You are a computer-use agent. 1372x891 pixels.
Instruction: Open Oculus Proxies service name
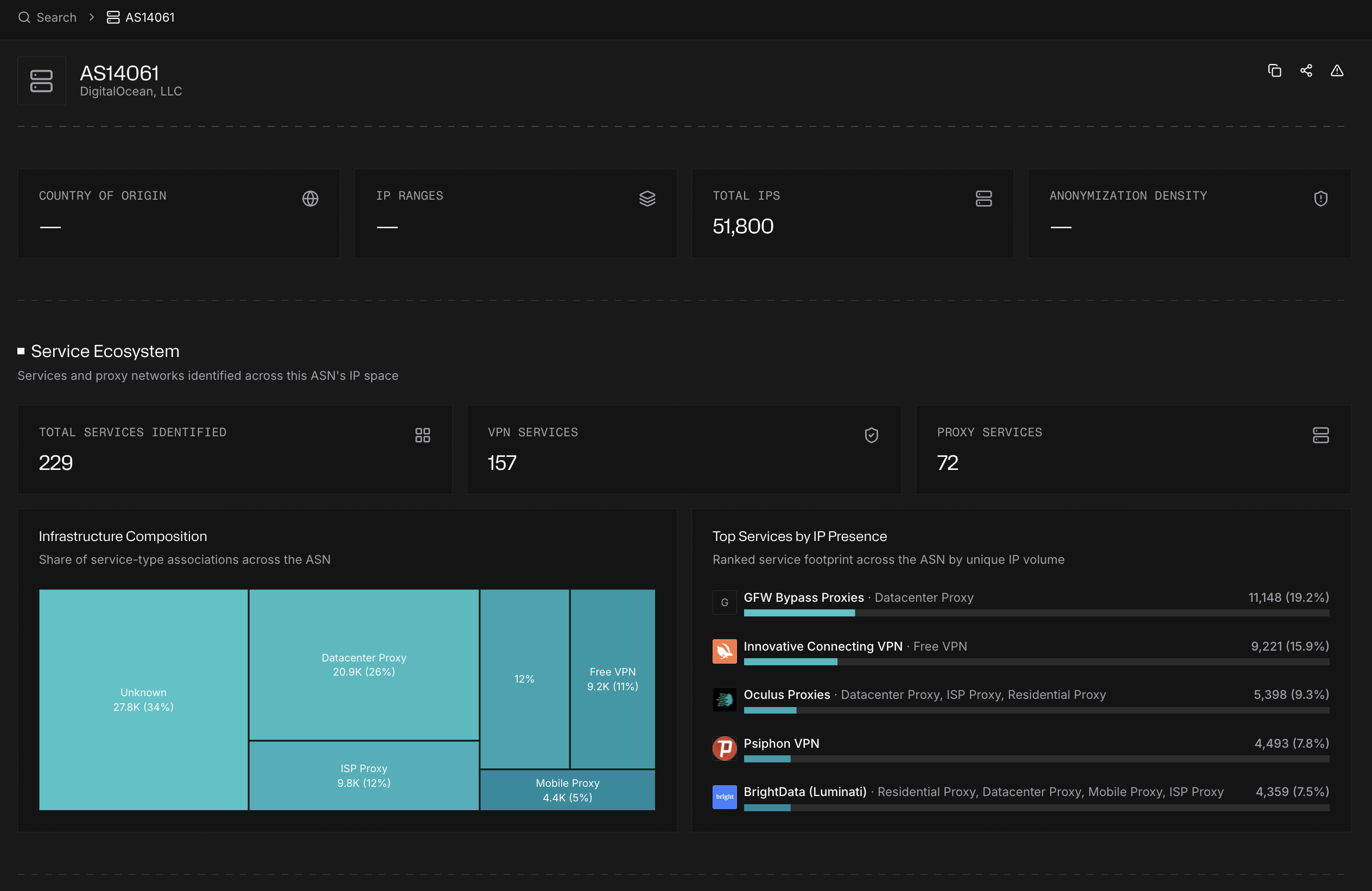tap(787, 695)
